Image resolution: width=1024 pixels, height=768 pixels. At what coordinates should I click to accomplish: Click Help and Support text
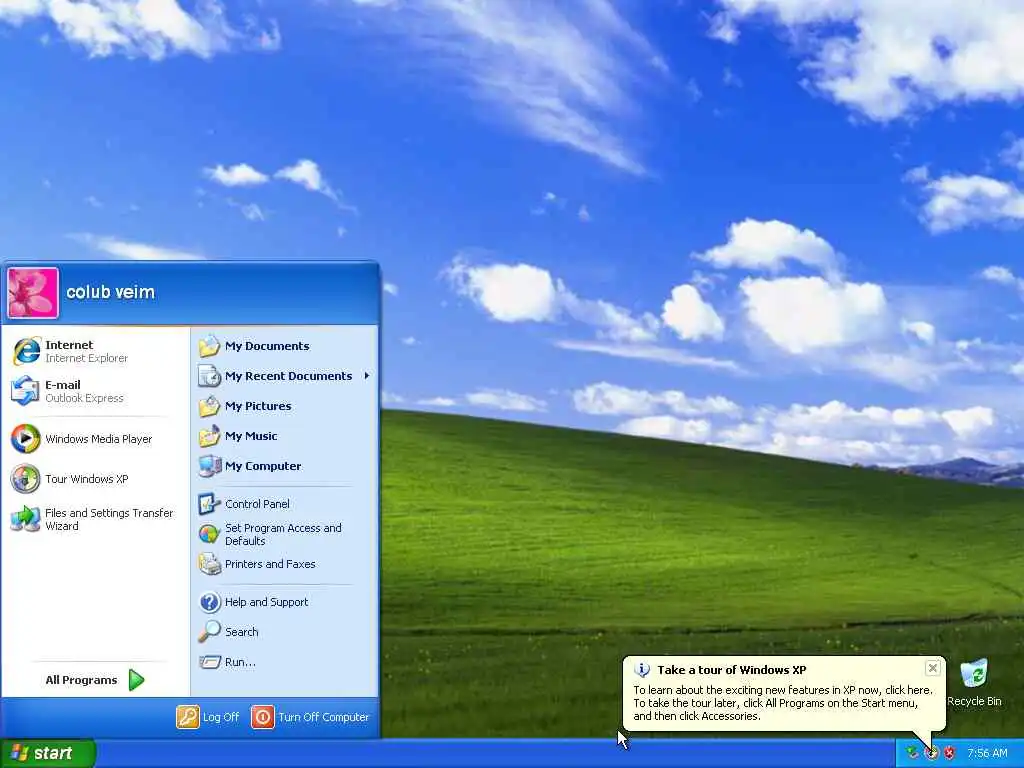point(266,602)
